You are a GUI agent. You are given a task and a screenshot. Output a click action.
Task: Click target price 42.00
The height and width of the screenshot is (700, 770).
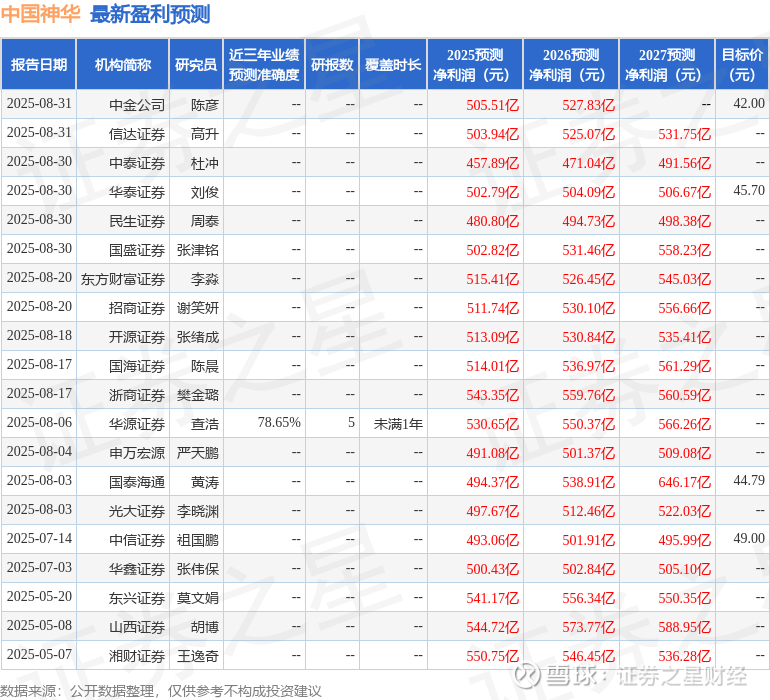749,103
